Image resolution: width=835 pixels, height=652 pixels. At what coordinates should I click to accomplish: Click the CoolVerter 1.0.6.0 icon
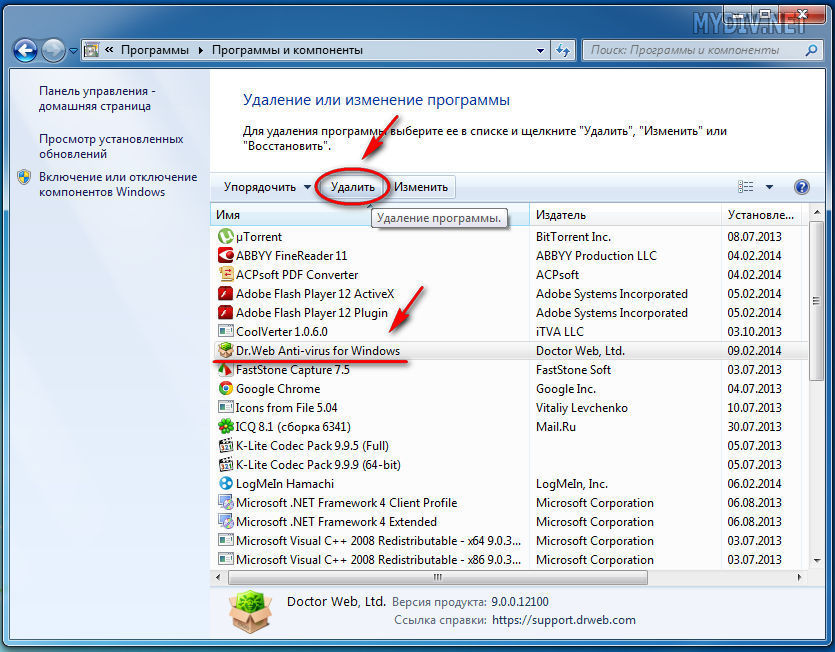coord(226,331)
